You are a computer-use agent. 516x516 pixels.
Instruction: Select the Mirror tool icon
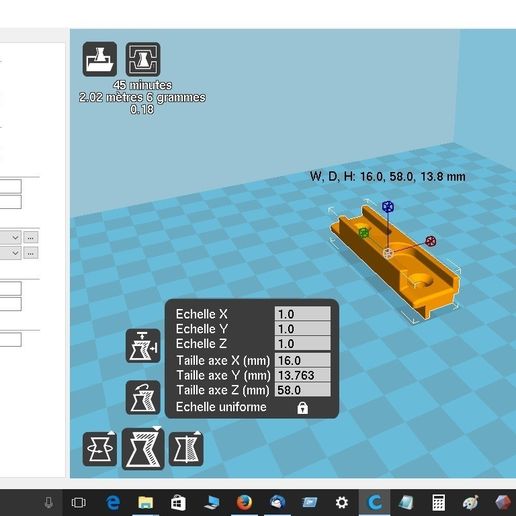pos(186,449)
